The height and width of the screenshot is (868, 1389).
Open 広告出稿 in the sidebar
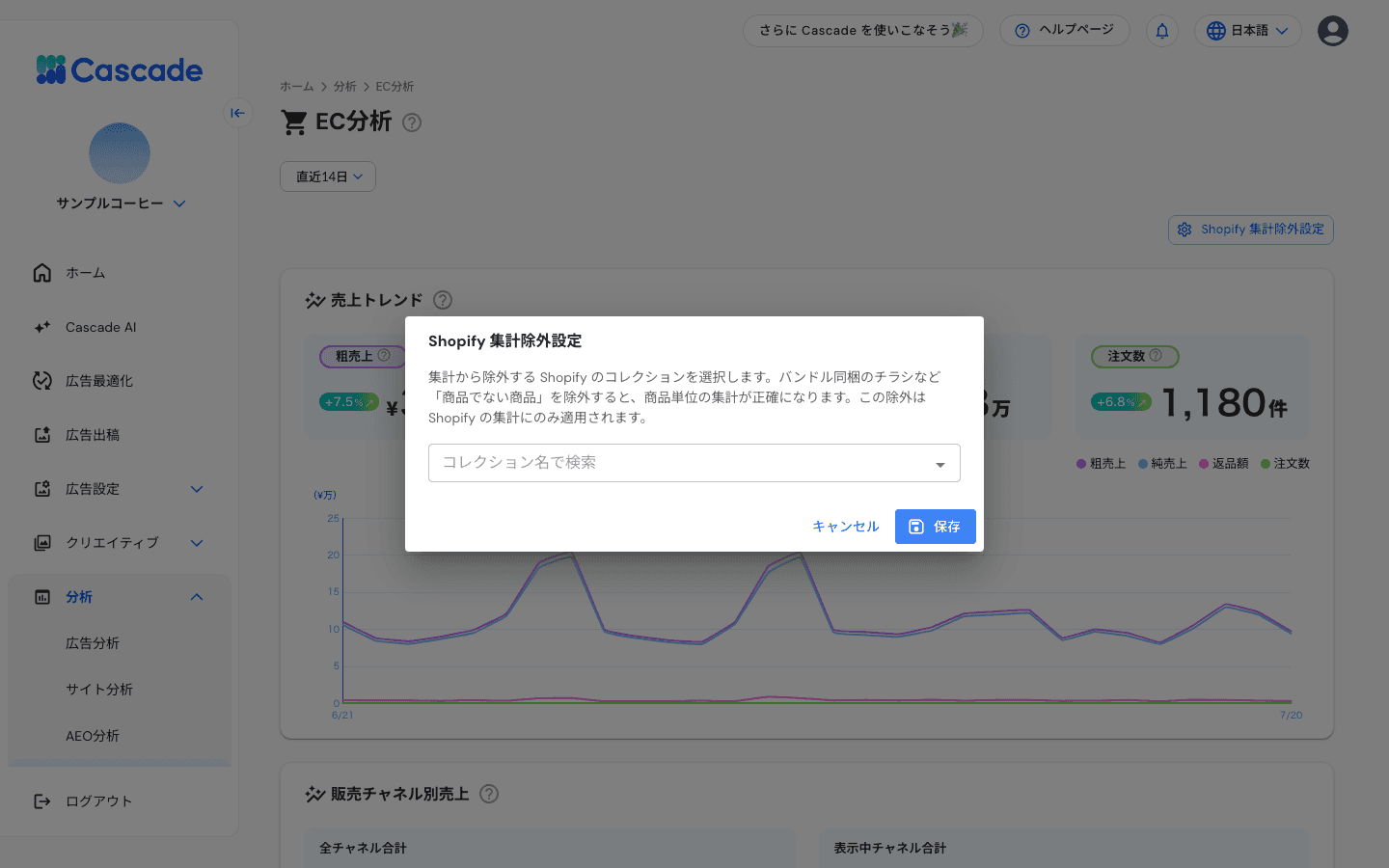click(x=120, y=435)
